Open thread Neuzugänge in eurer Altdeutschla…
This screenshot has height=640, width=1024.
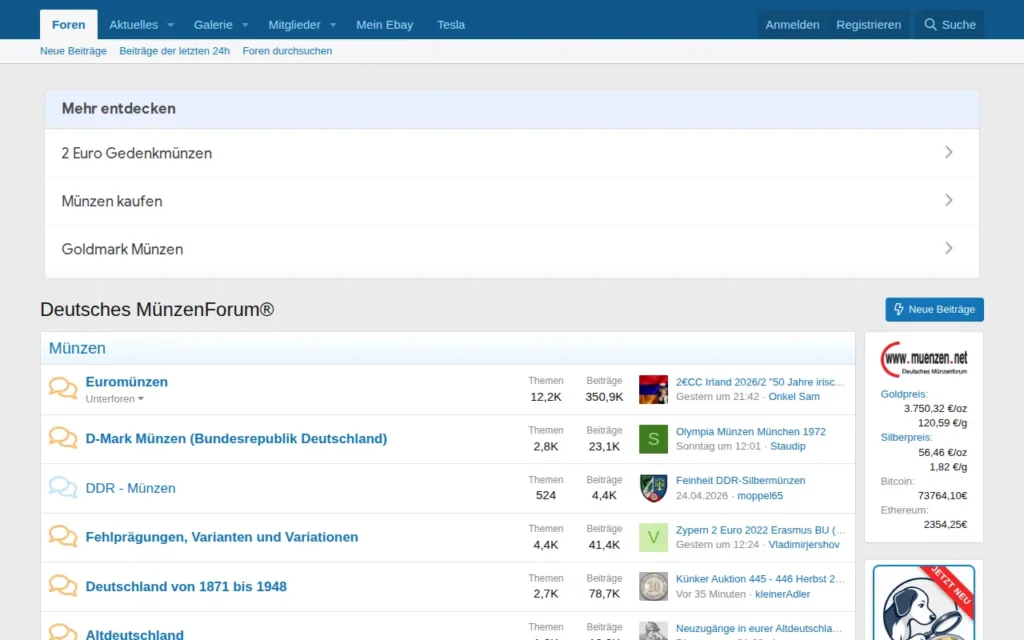click(x=759, y=629)
